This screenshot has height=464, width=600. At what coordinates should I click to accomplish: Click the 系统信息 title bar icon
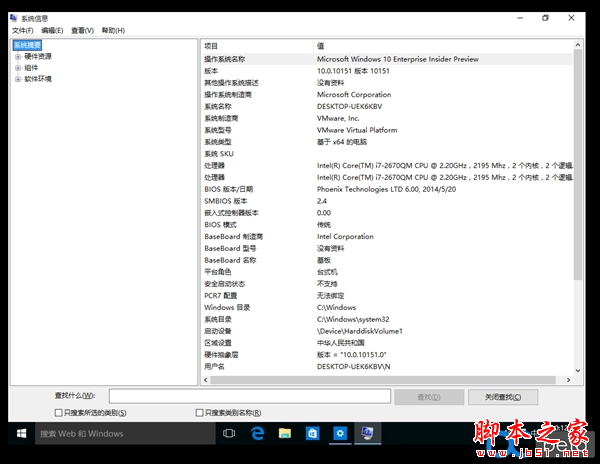[x=13, y=17]
